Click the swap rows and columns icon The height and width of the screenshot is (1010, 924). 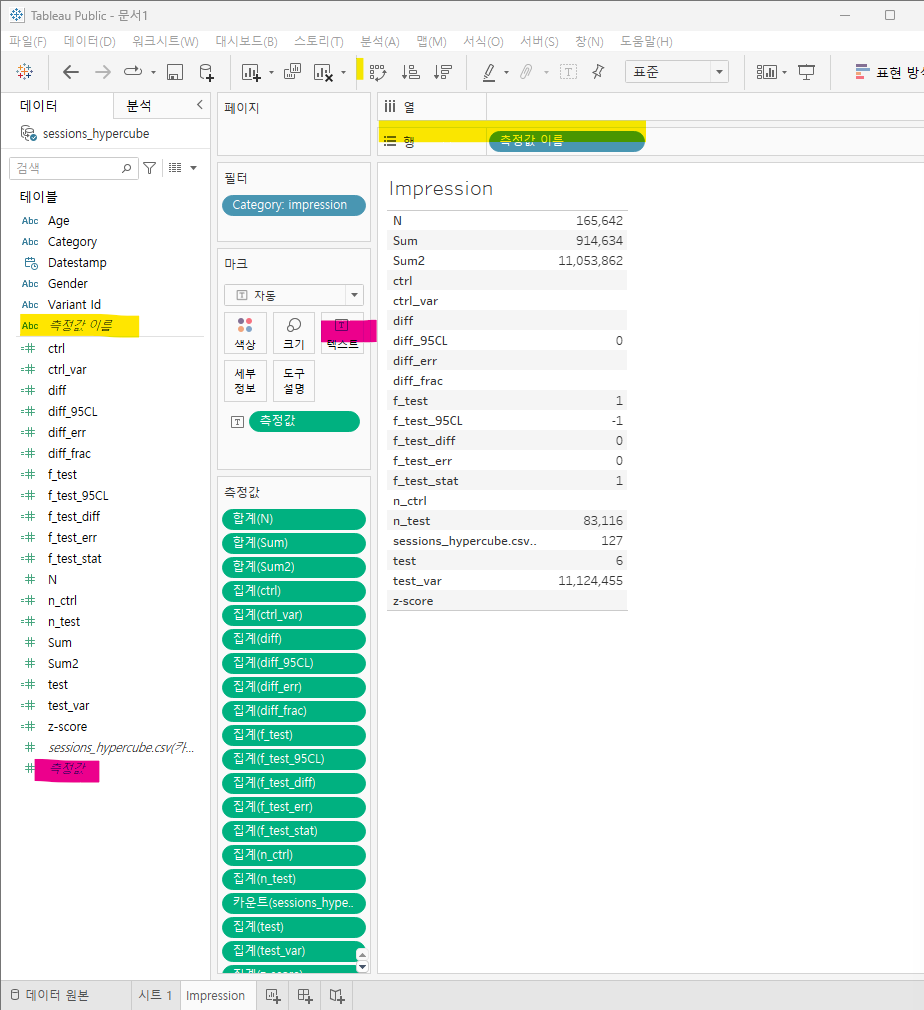pyautogui.click(x=378, y=72)
